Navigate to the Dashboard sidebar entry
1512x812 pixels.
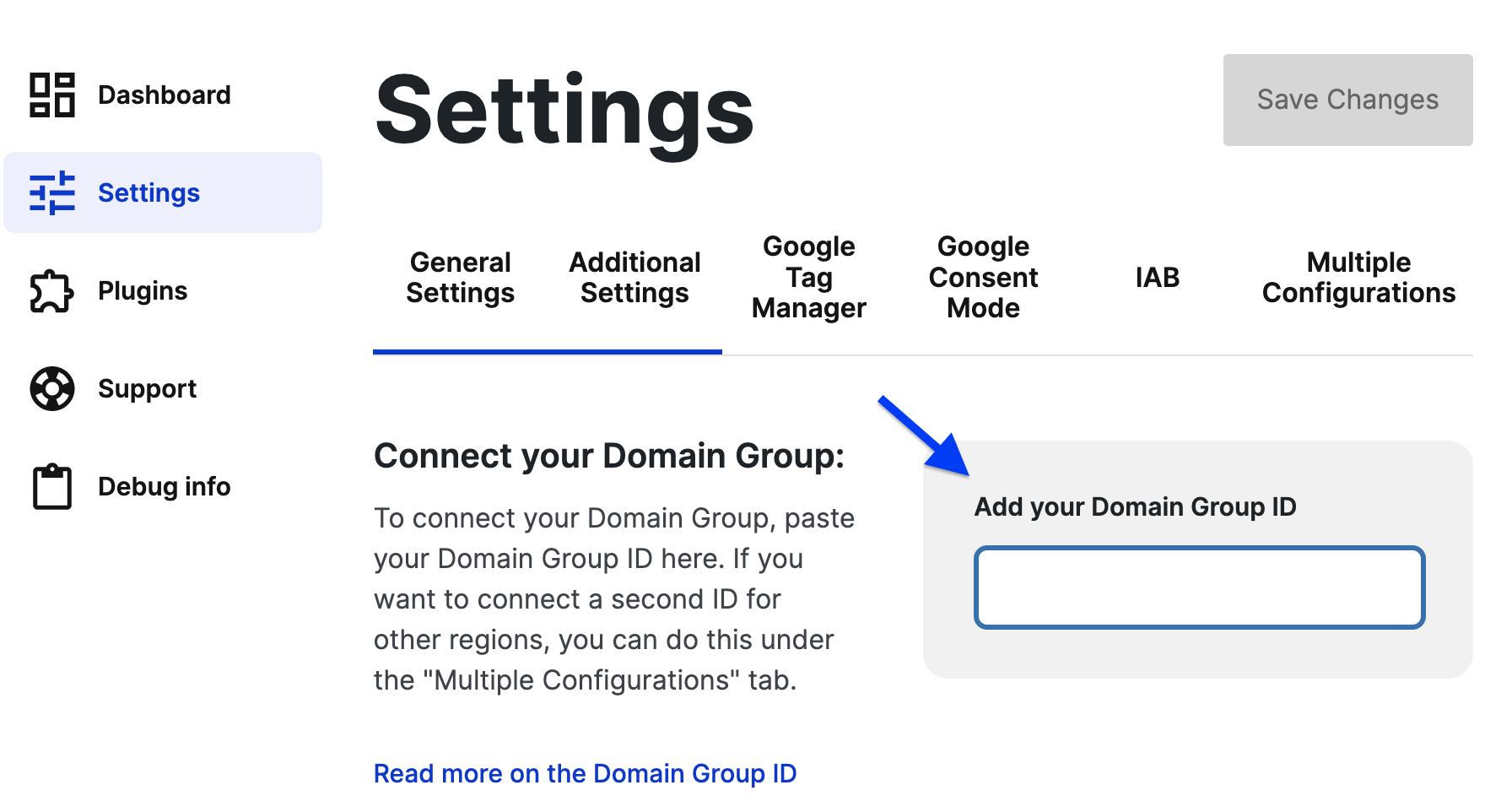(164, 95)
